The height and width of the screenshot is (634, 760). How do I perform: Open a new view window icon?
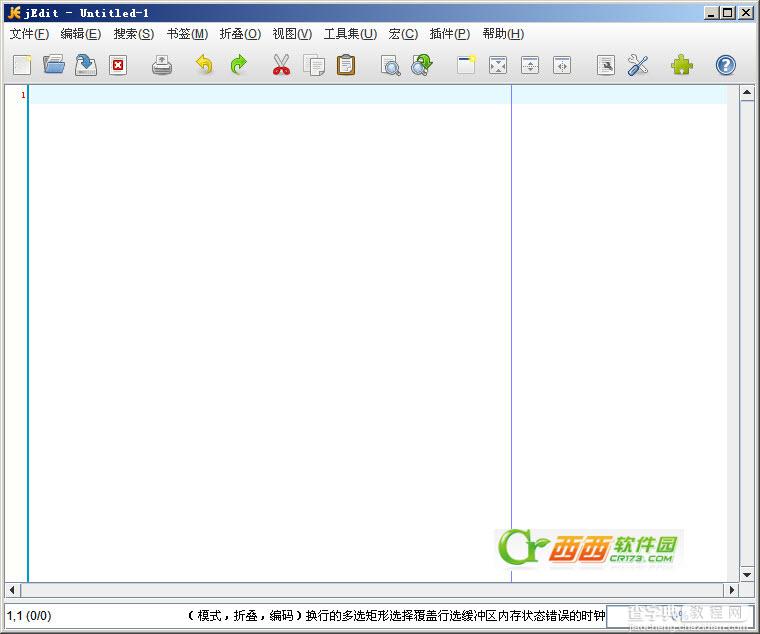466,65
